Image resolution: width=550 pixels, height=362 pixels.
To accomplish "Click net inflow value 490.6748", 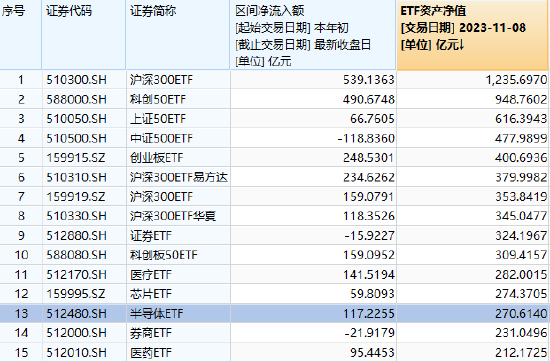I will (x=369, y=100).
